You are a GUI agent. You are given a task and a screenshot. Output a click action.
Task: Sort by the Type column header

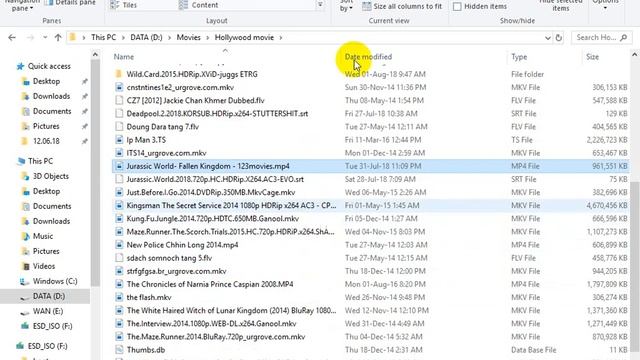(519, 57)
